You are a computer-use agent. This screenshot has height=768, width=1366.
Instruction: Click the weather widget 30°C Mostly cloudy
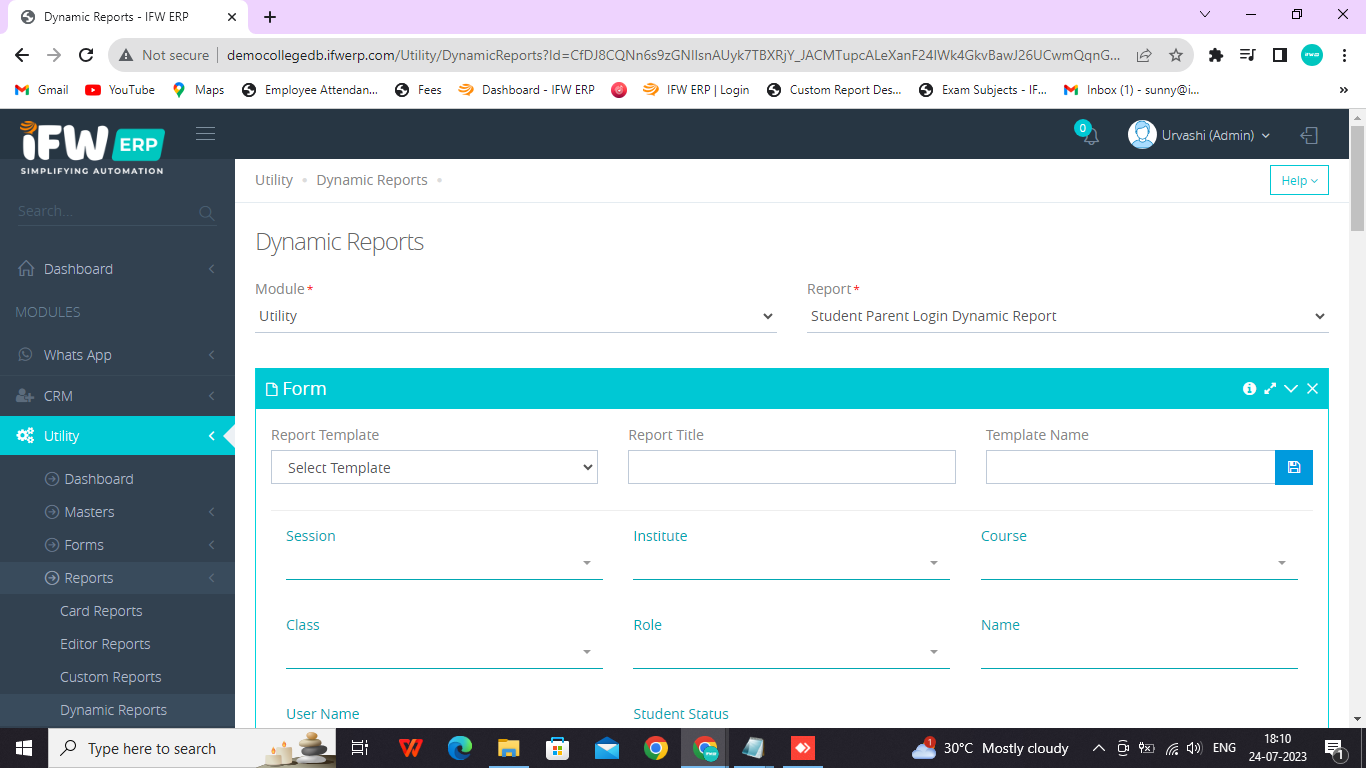click(x=990, y=748)
